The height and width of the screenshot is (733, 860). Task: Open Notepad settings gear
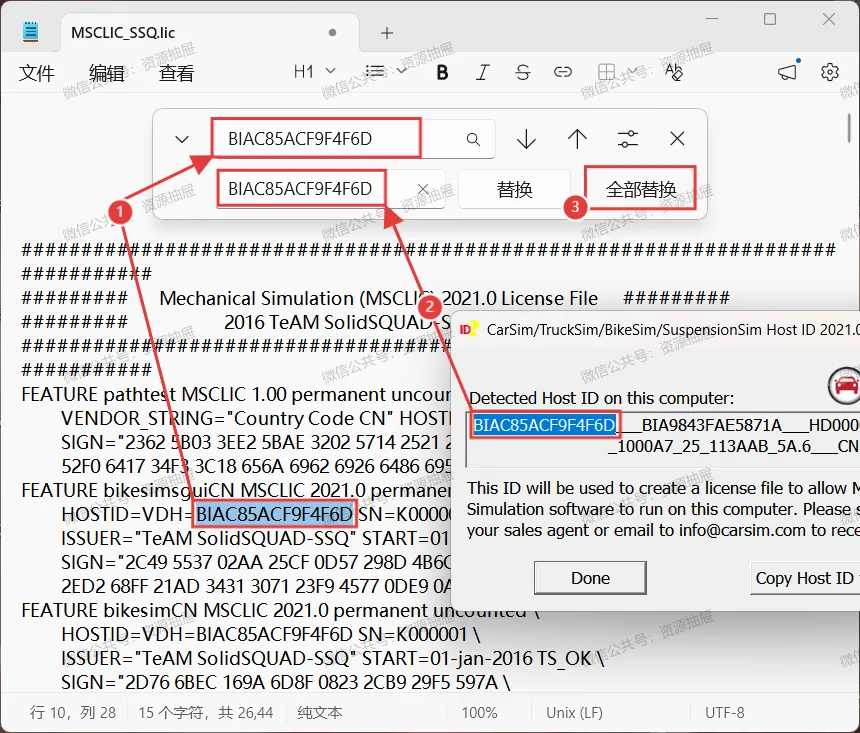(x=829, y=72)
